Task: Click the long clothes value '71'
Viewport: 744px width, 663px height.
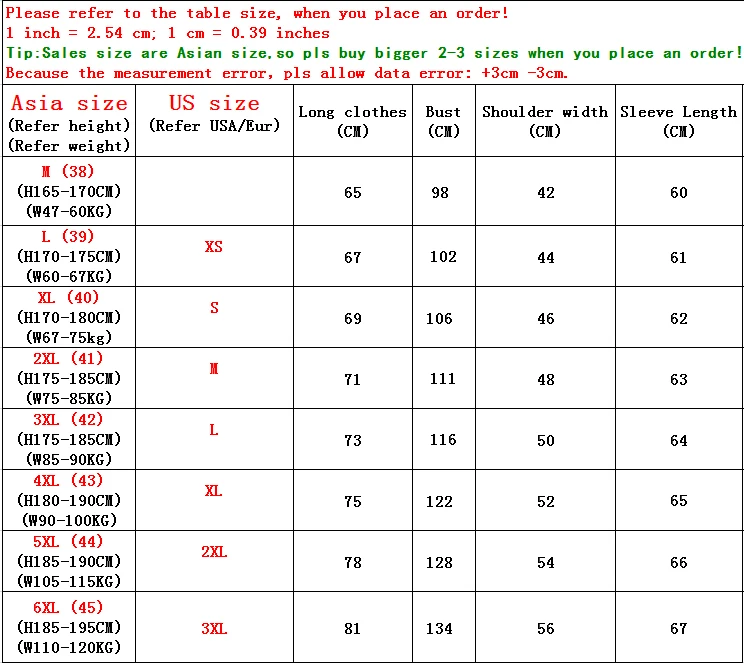Action: (353, 380)
